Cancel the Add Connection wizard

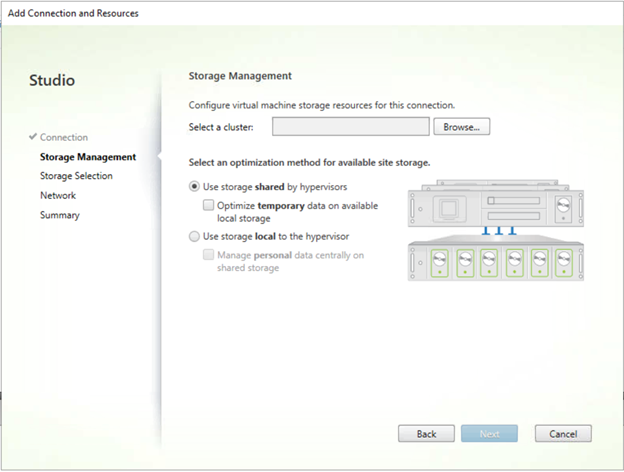(x=562, y=434)
